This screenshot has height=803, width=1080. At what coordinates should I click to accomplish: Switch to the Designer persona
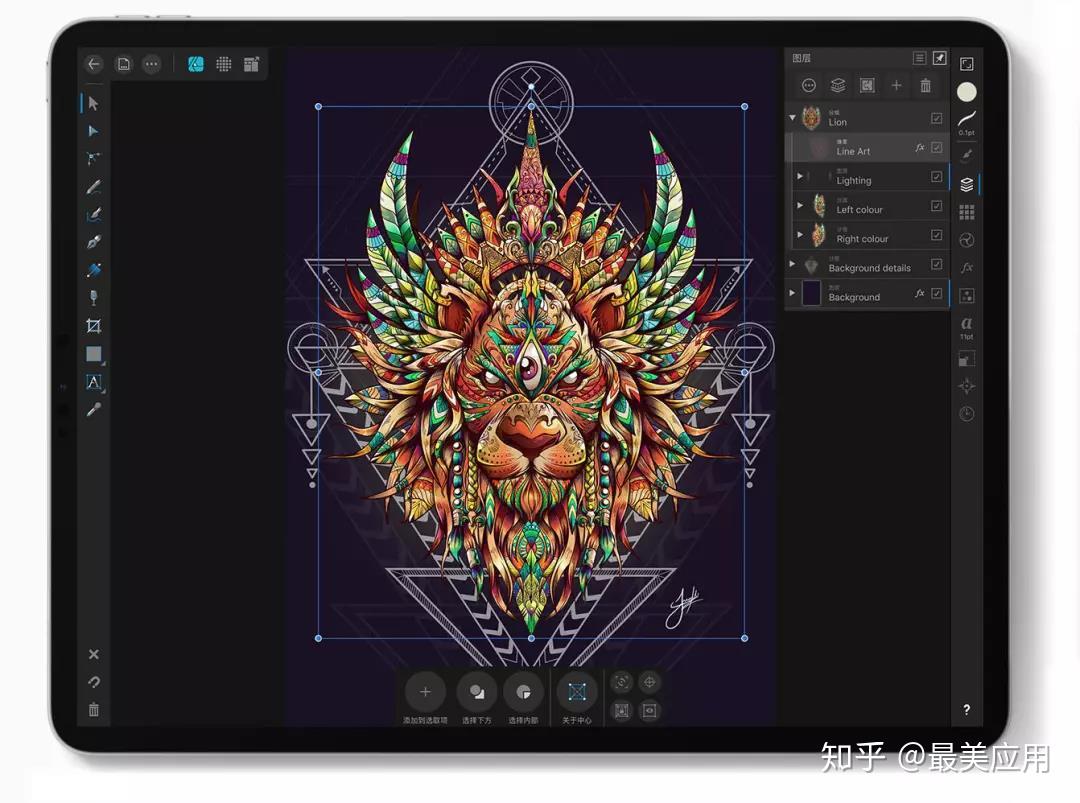point(196,64)
